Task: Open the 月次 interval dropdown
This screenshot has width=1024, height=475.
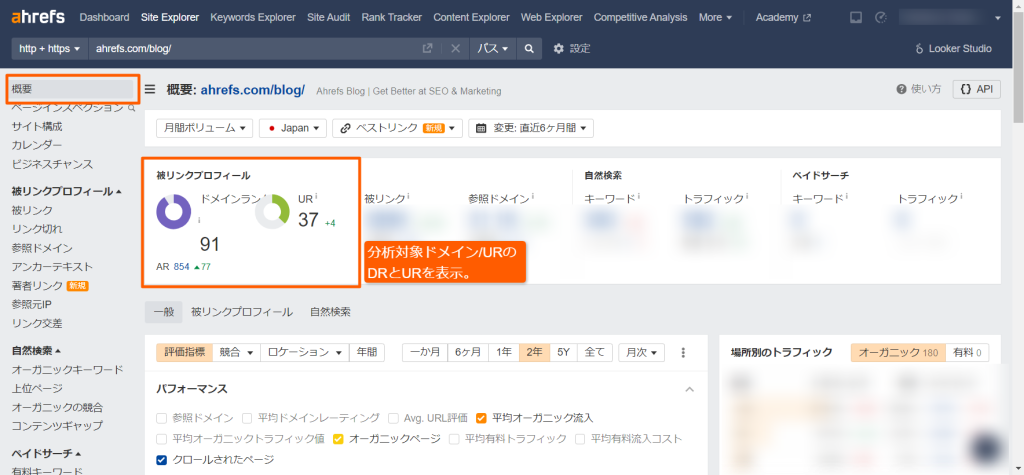Action: 641,352
